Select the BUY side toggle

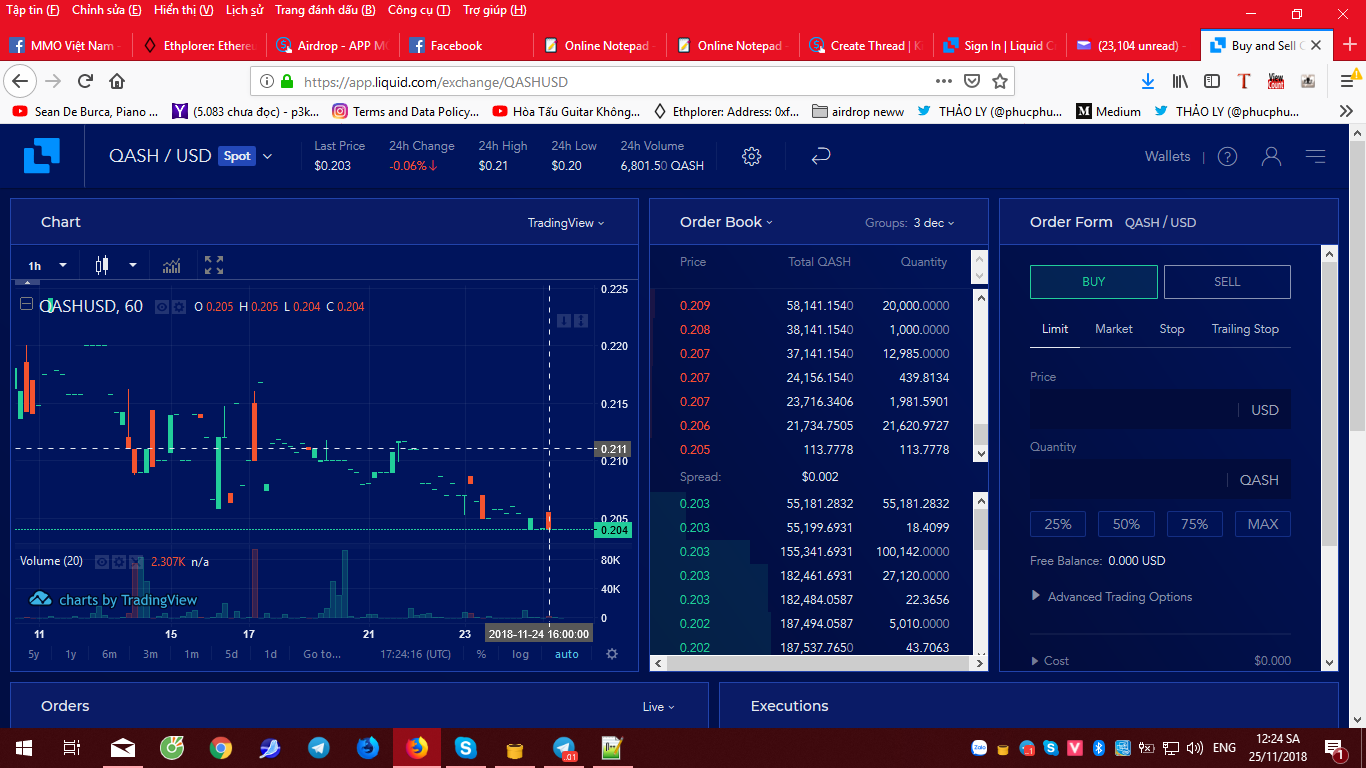(x=1094, y=282)
